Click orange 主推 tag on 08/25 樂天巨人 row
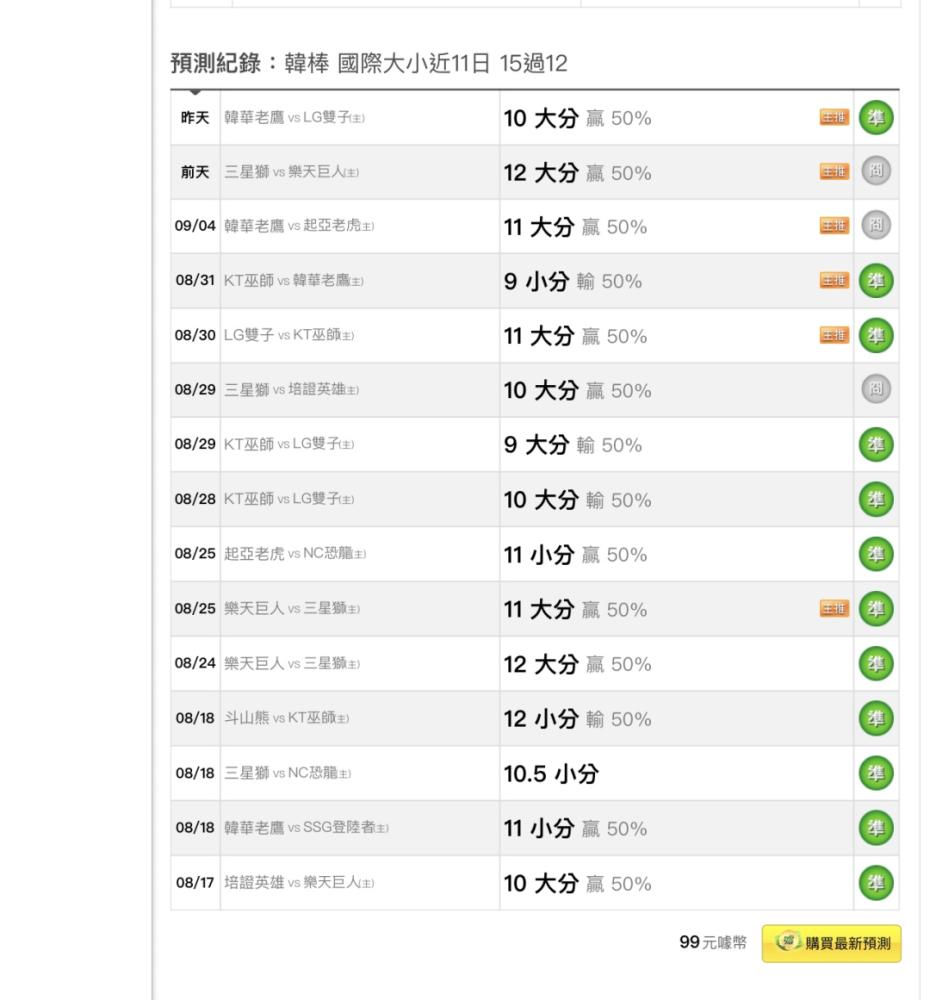The height and width of the screenshot is (1000, 930). [834, 609]
